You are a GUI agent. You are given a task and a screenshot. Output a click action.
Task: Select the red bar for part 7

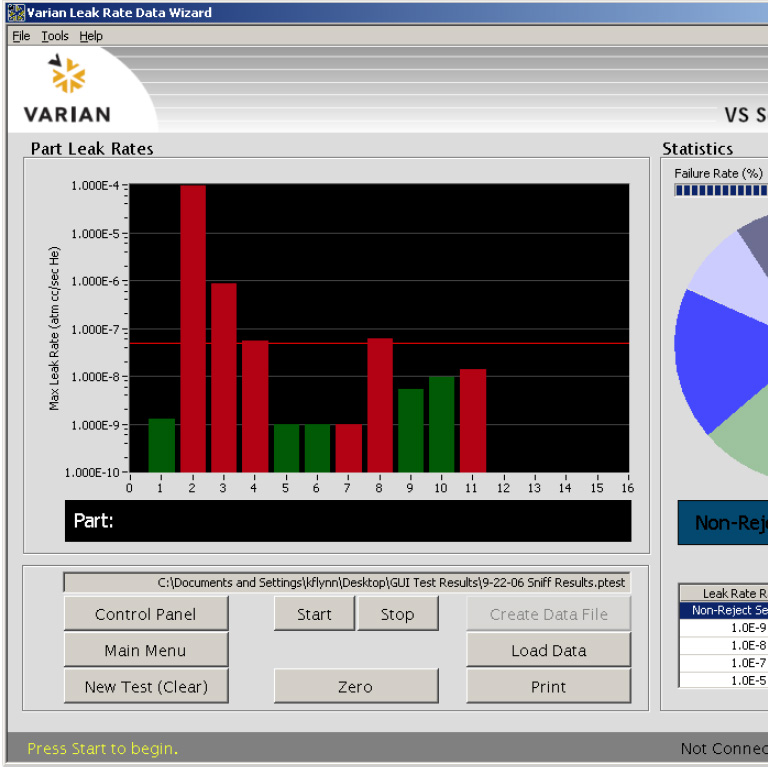click(x=349, y=448)
